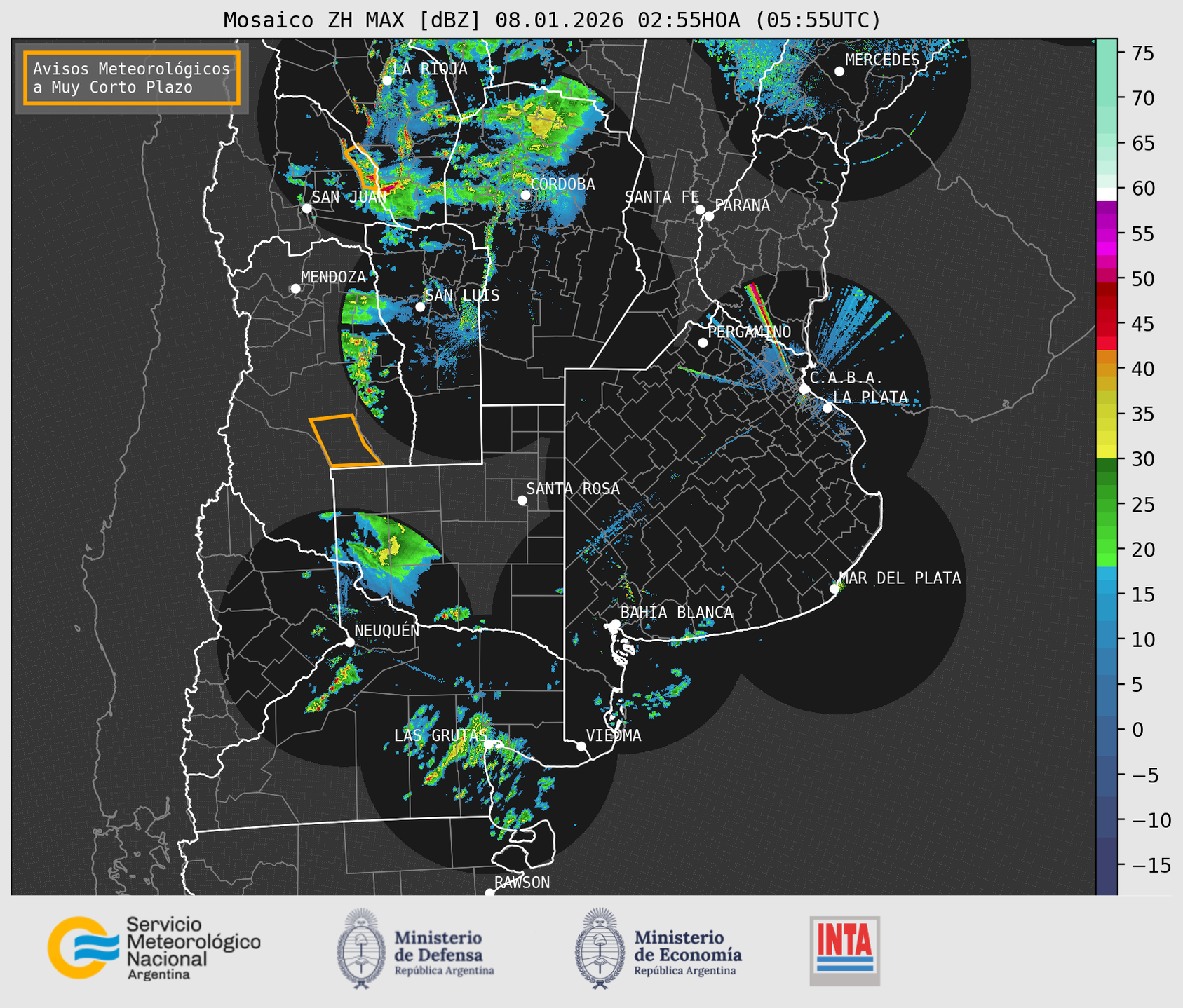Click the map title showing 02:55HOA

(552, 20)
